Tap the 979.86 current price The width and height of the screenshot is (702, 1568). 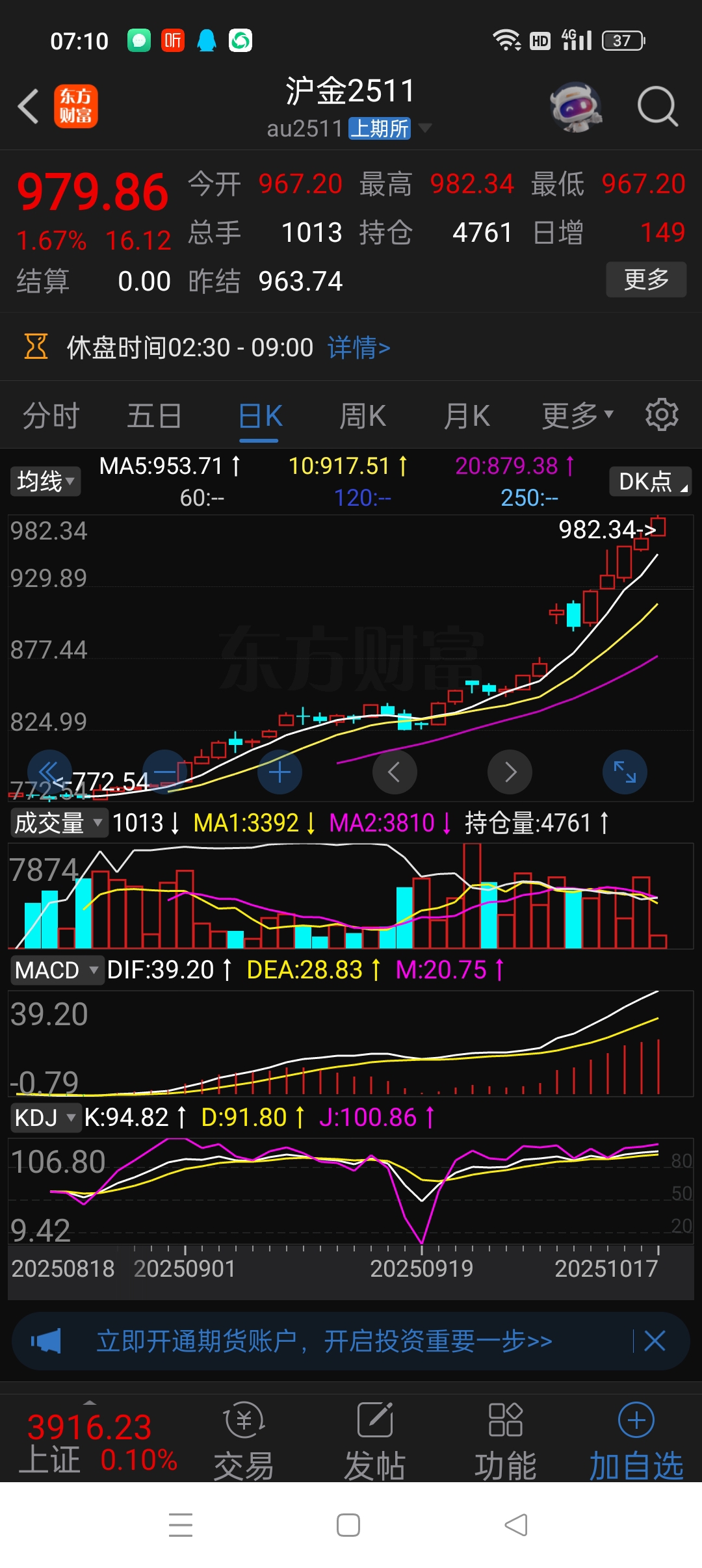[93, 192]
